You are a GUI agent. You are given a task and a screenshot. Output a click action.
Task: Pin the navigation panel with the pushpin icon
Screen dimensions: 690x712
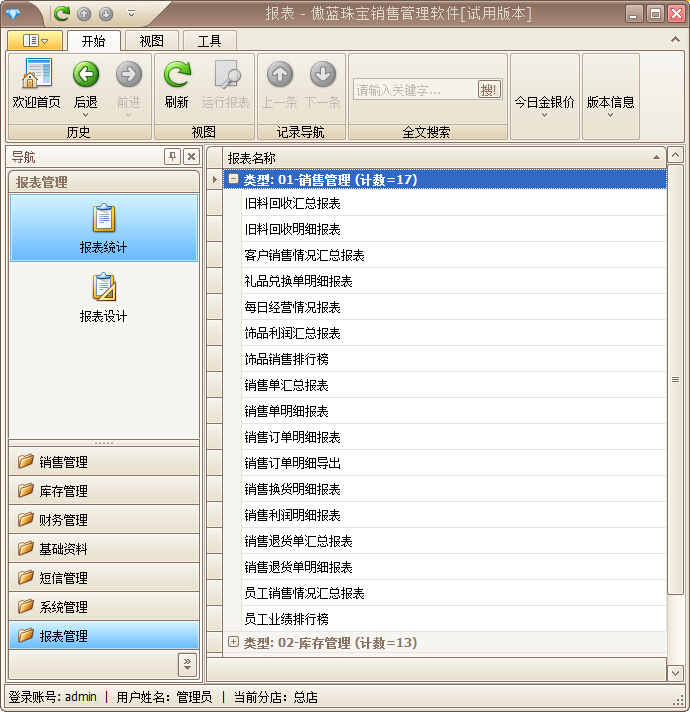pos(172,157)
